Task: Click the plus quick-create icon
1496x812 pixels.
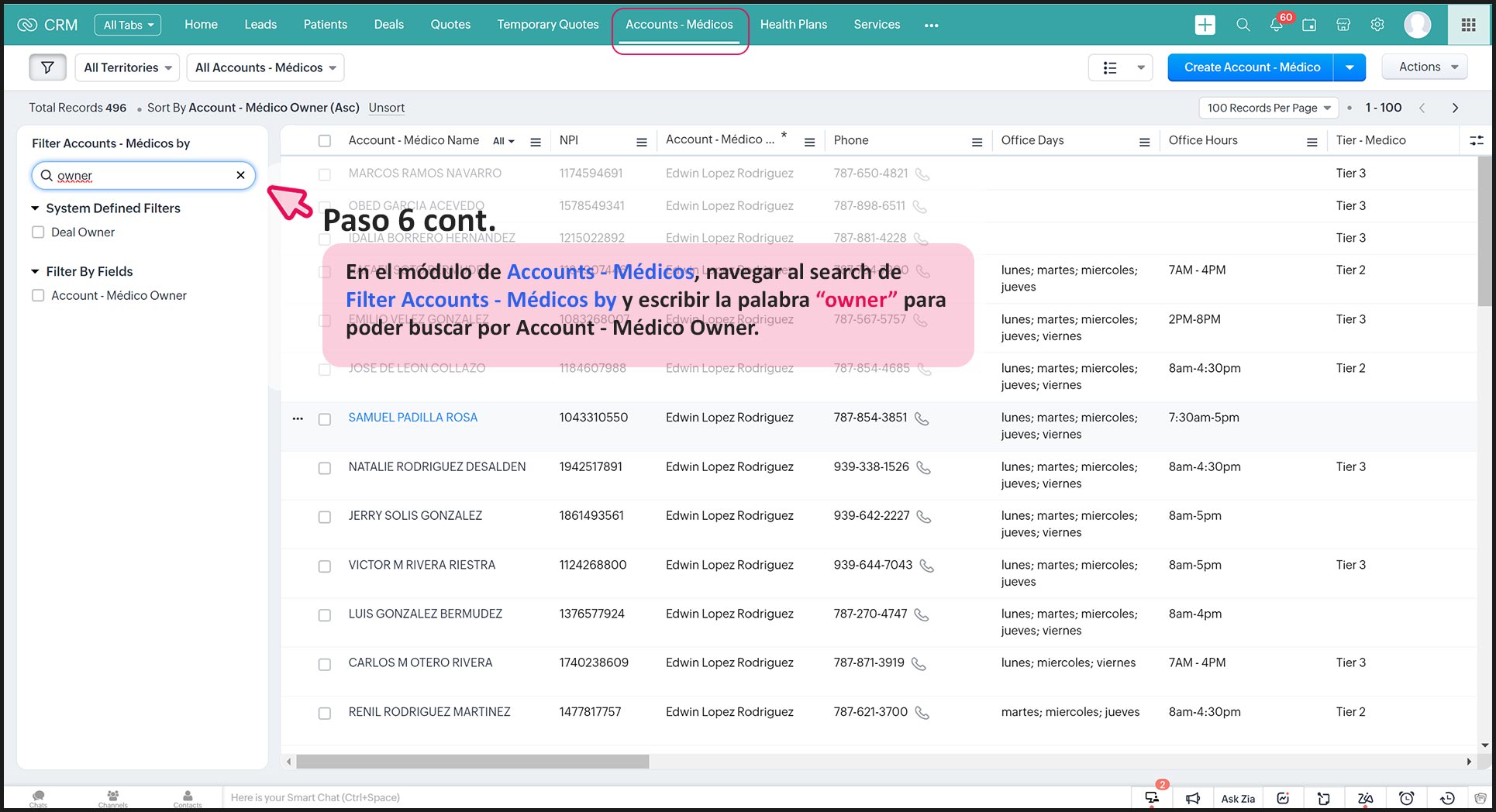Action: click(1205, 25)
